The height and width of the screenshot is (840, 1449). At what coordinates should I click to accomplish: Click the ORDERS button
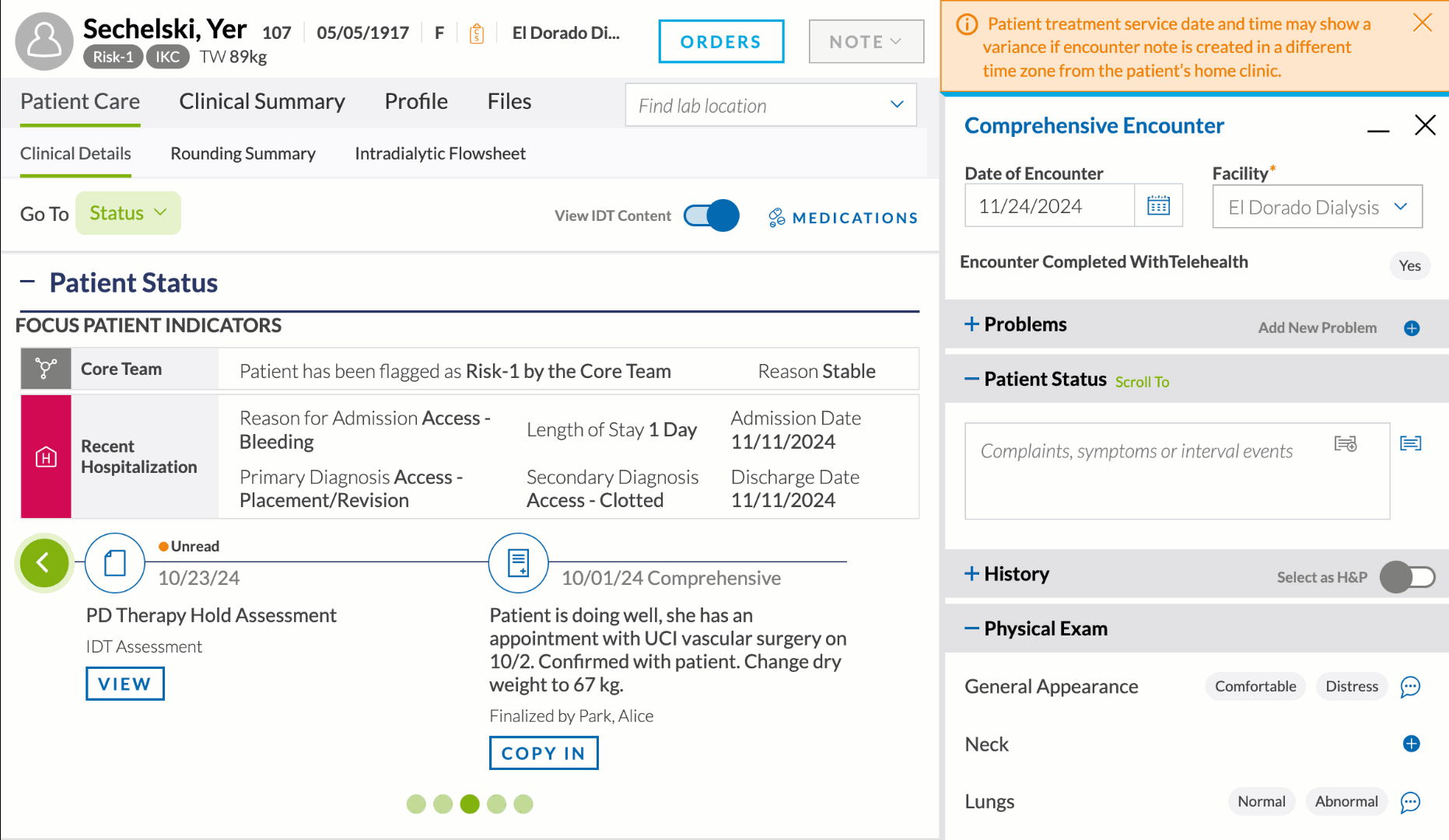point(721,41)
